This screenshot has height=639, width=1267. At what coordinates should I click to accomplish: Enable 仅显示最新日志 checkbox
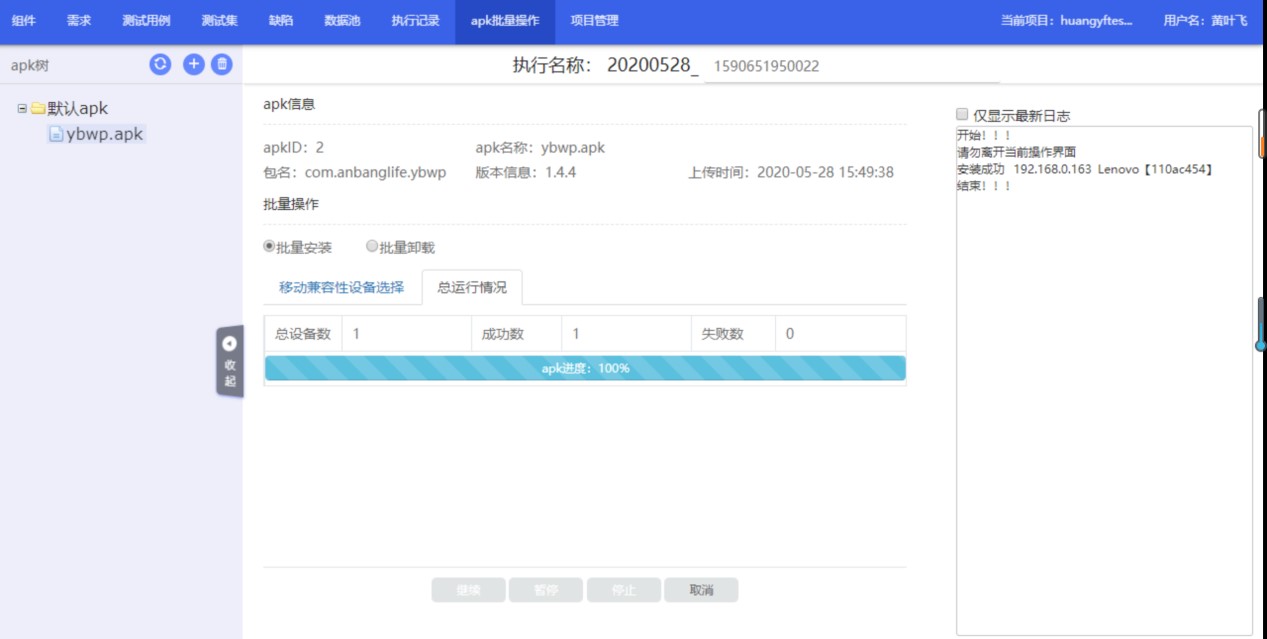click(x=962, y=115)
